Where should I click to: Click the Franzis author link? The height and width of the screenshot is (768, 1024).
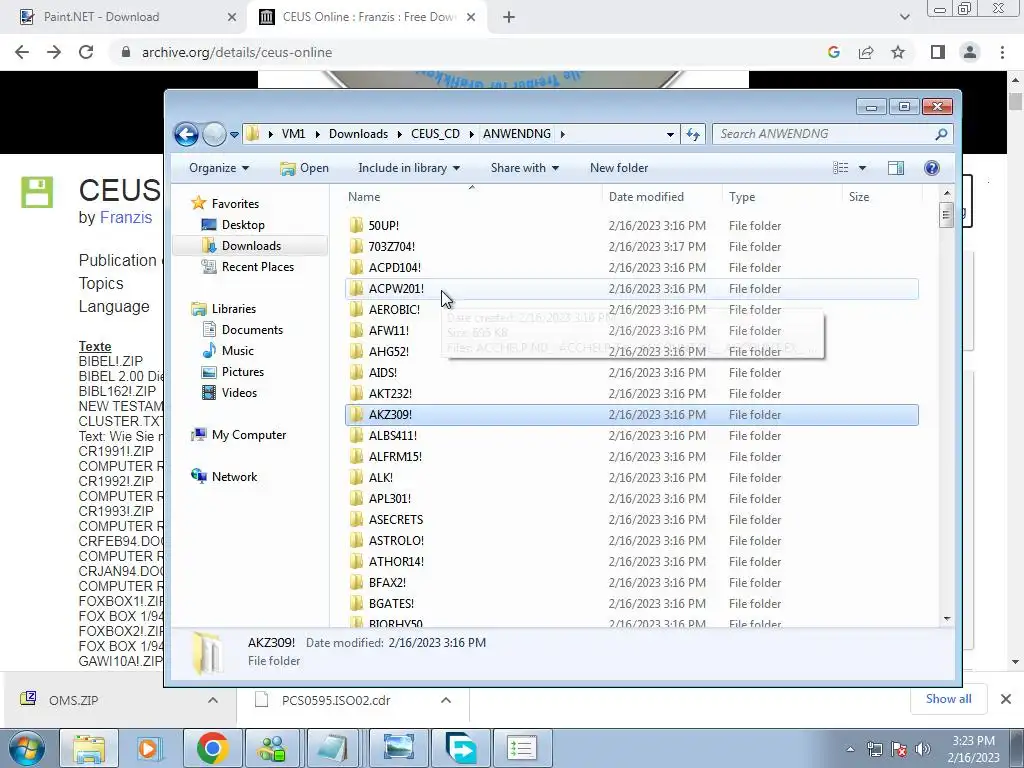[125, 217]
